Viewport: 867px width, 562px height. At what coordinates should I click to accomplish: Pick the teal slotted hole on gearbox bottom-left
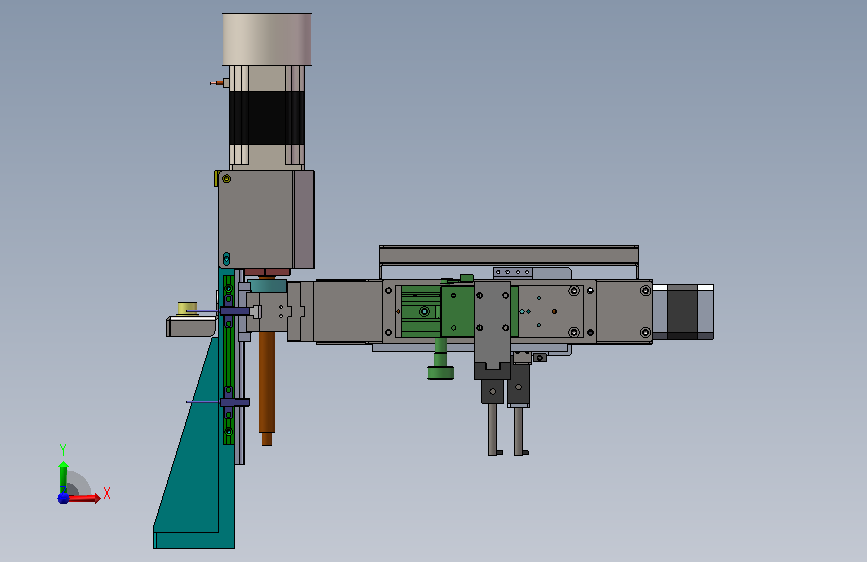coord(226,258)
